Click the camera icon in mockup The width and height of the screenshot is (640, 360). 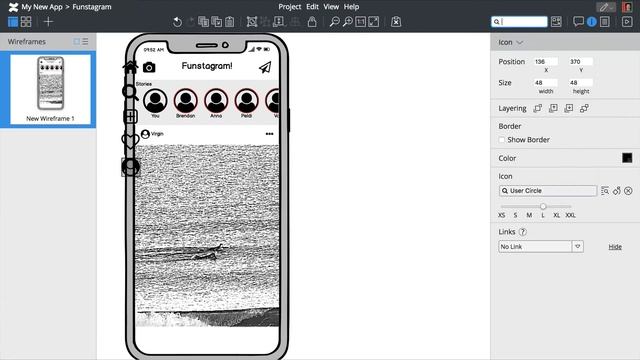[x=149, y=67]
